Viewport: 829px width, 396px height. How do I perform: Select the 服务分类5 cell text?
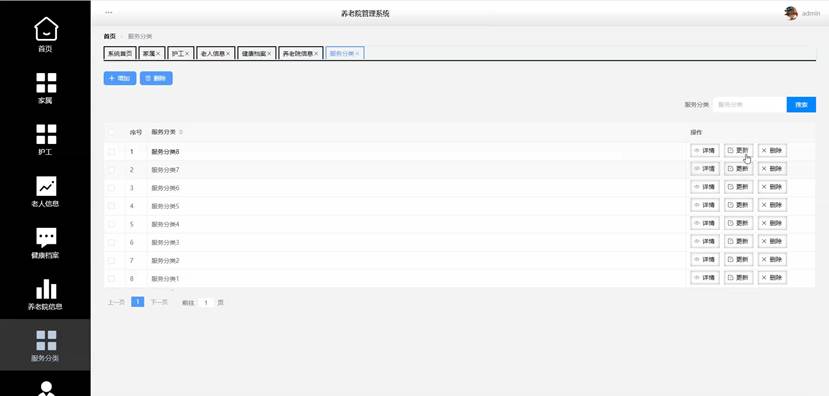[x=165, y=206]
